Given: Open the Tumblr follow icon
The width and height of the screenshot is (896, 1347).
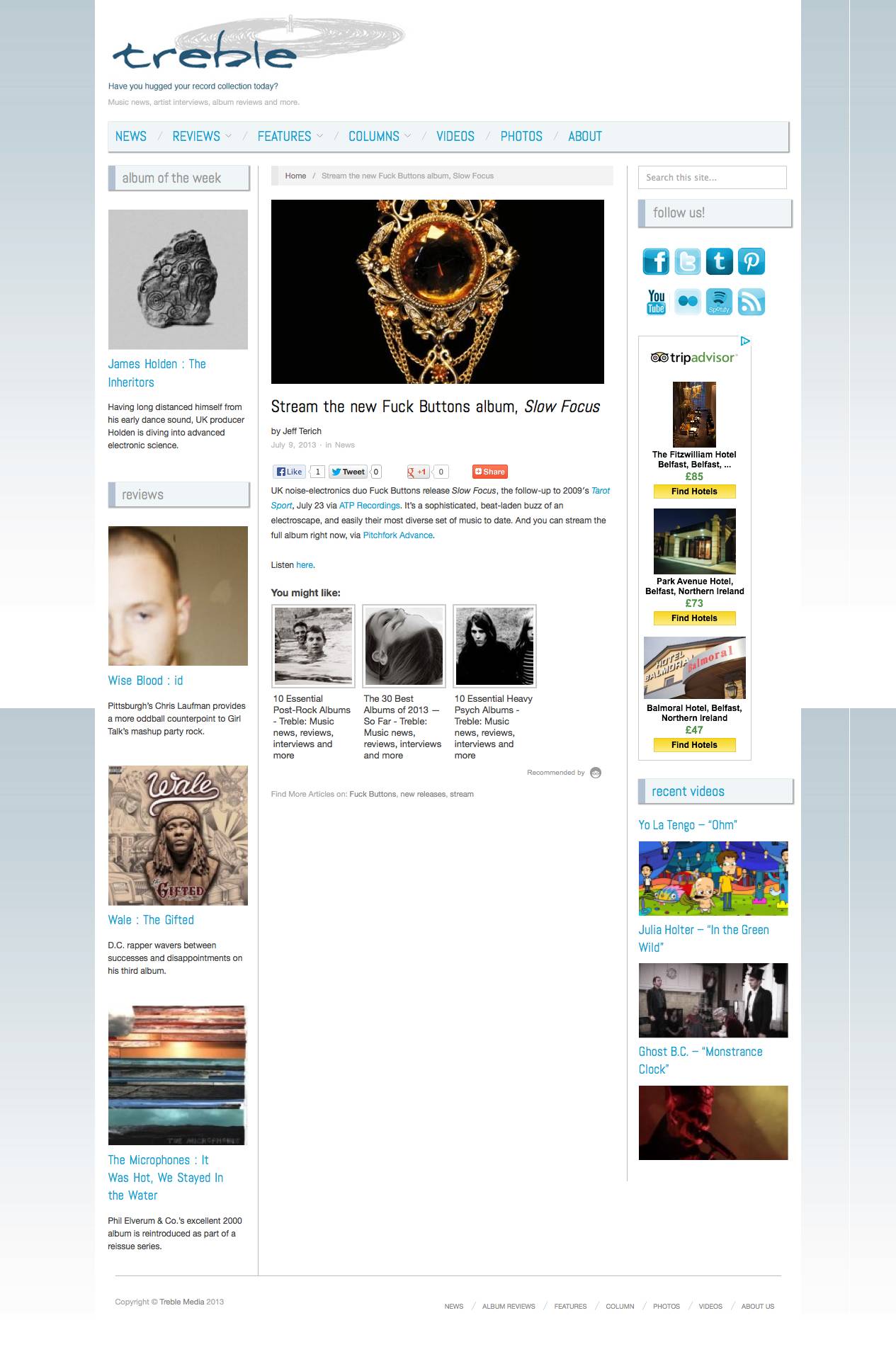Looking at the screenshot, I should click(x=719, y=261).
